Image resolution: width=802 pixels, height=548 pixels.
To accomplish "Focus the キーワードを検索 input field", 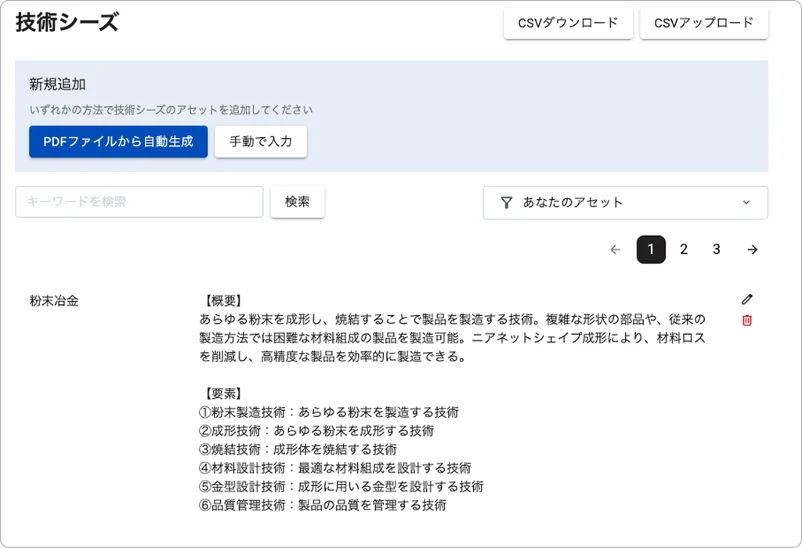I will 139,201.
